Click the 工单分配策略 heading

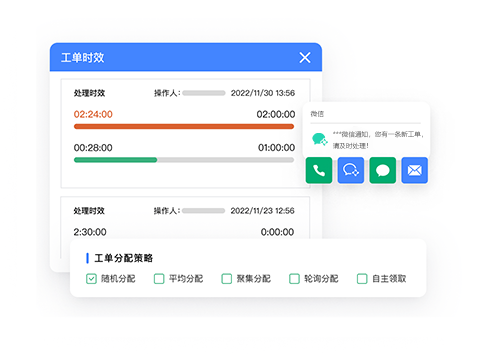(124, 258)
